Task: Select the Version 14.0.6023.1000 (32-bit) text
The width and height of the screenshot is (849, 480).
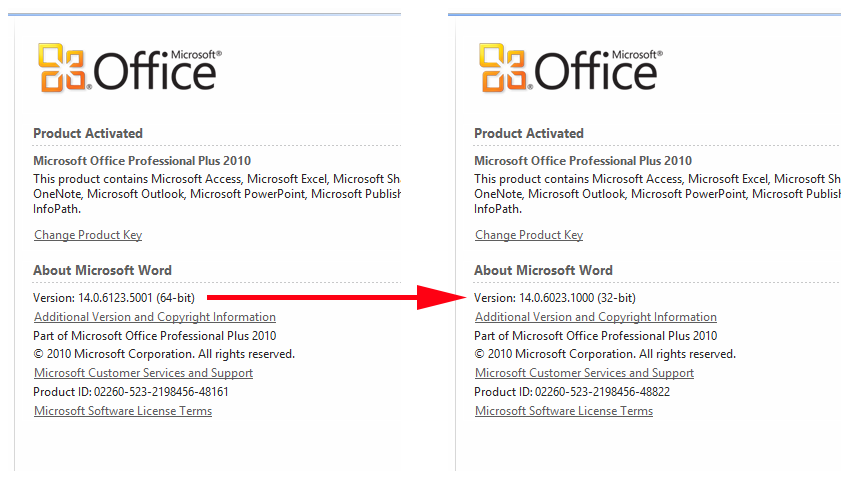Action: tap(555, 298)
